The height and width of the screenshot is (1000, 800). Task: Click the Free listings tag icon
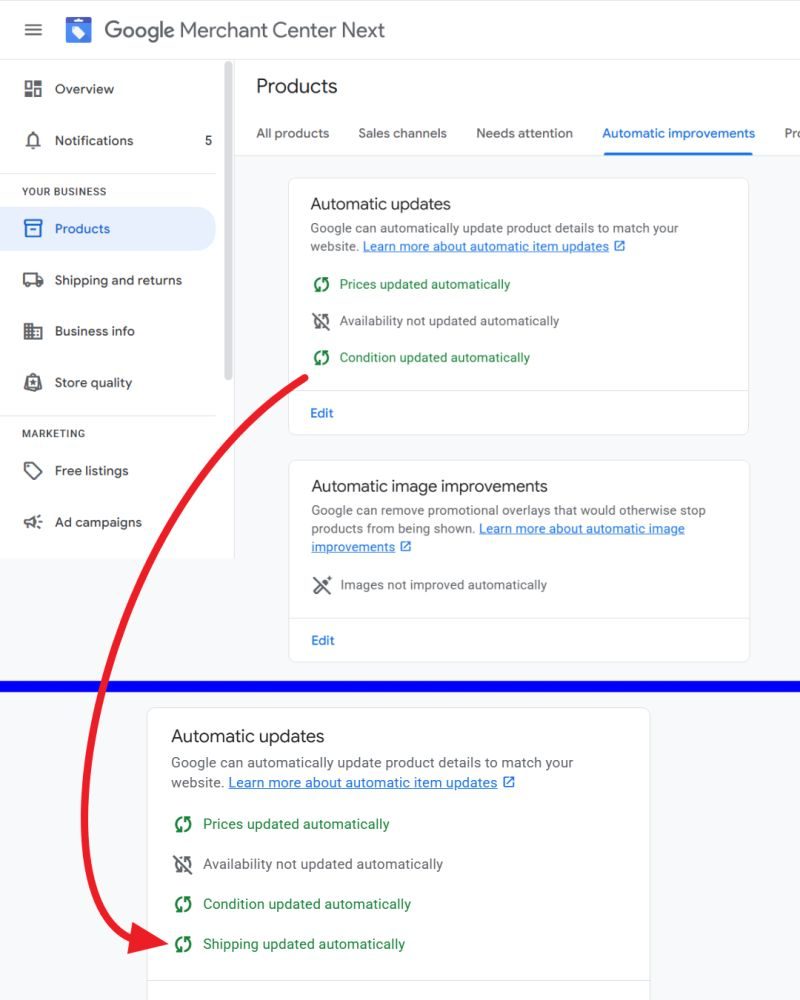click(x=33, y=471)
